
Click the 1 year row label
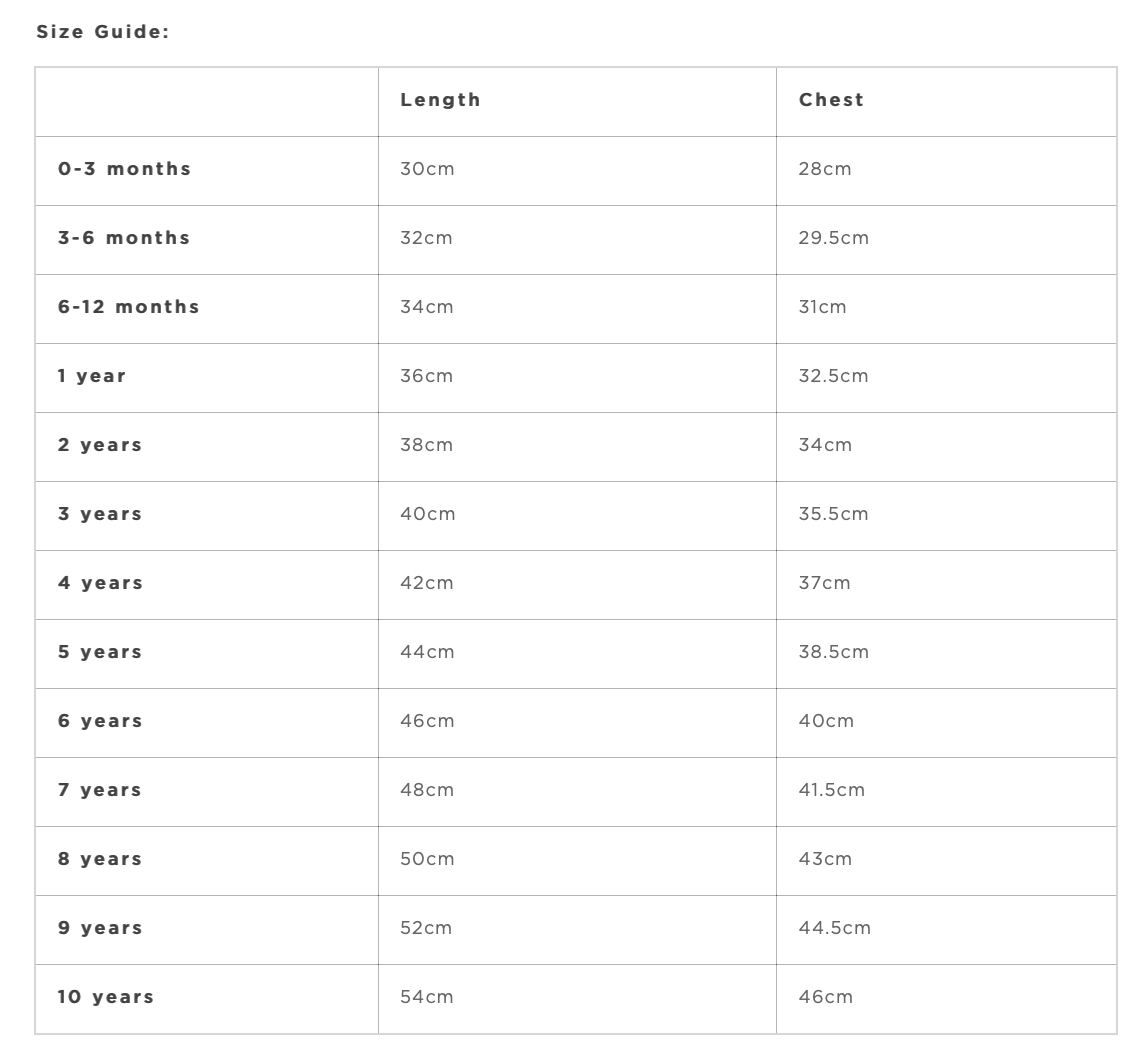92,376
